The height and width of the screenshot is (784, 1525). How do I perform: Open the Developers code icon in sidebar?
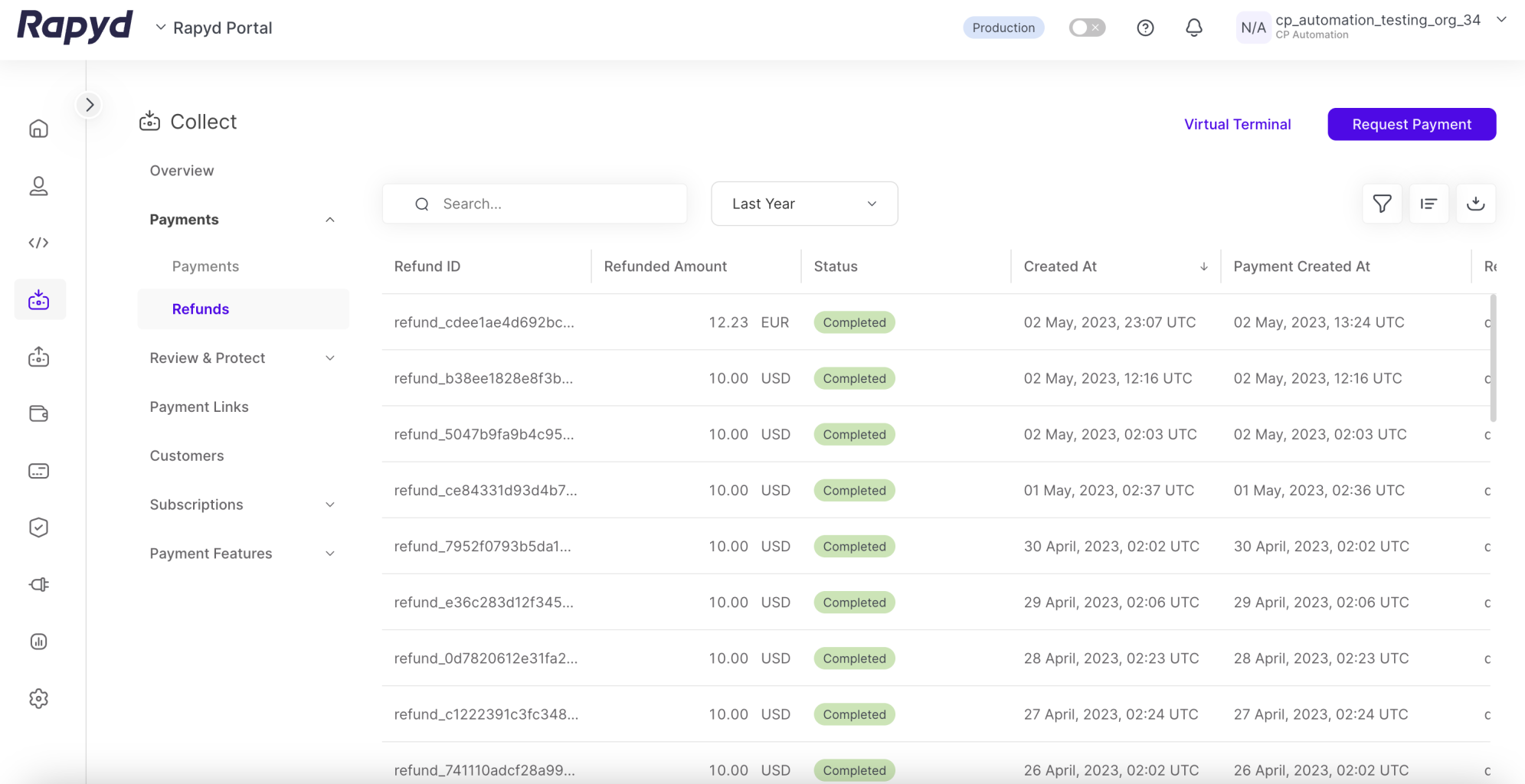pos(39,243)
